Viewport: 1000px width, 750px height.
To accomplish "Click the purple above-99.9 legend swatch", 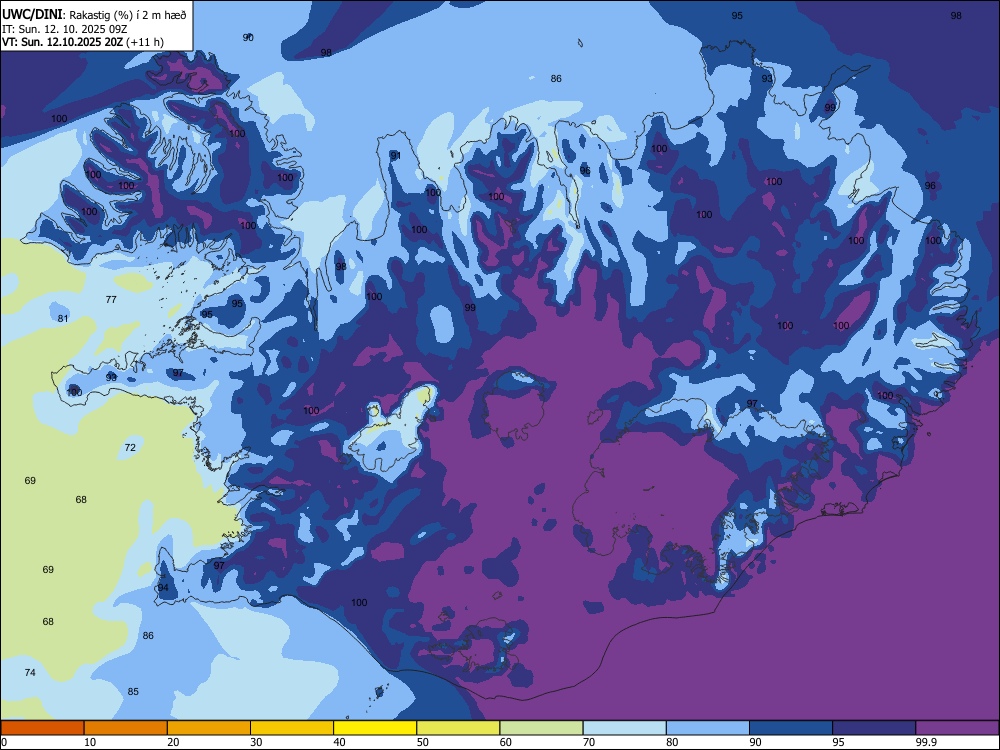I will [957, 728].
